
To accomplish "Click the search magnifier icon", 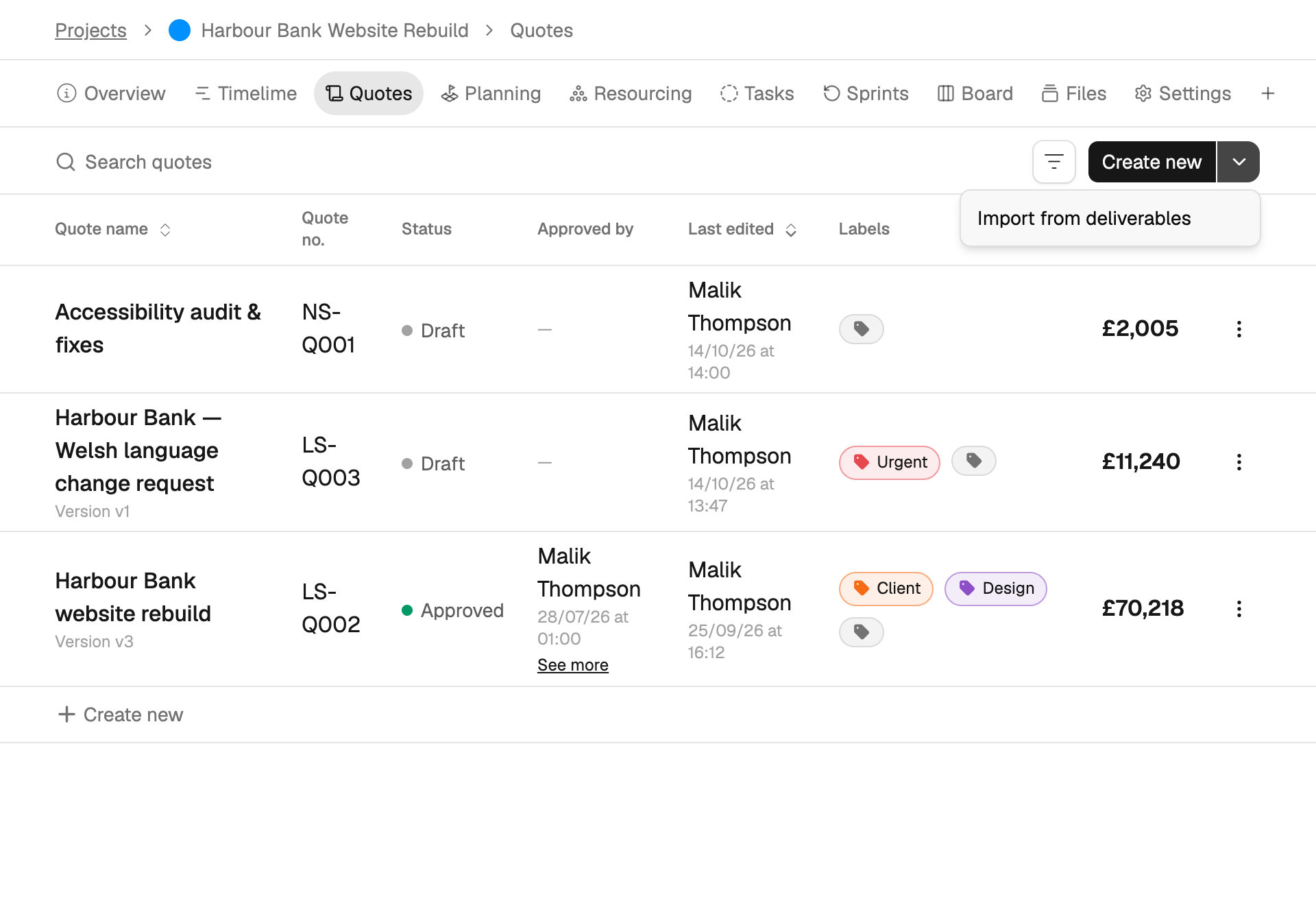I will 66,162.
